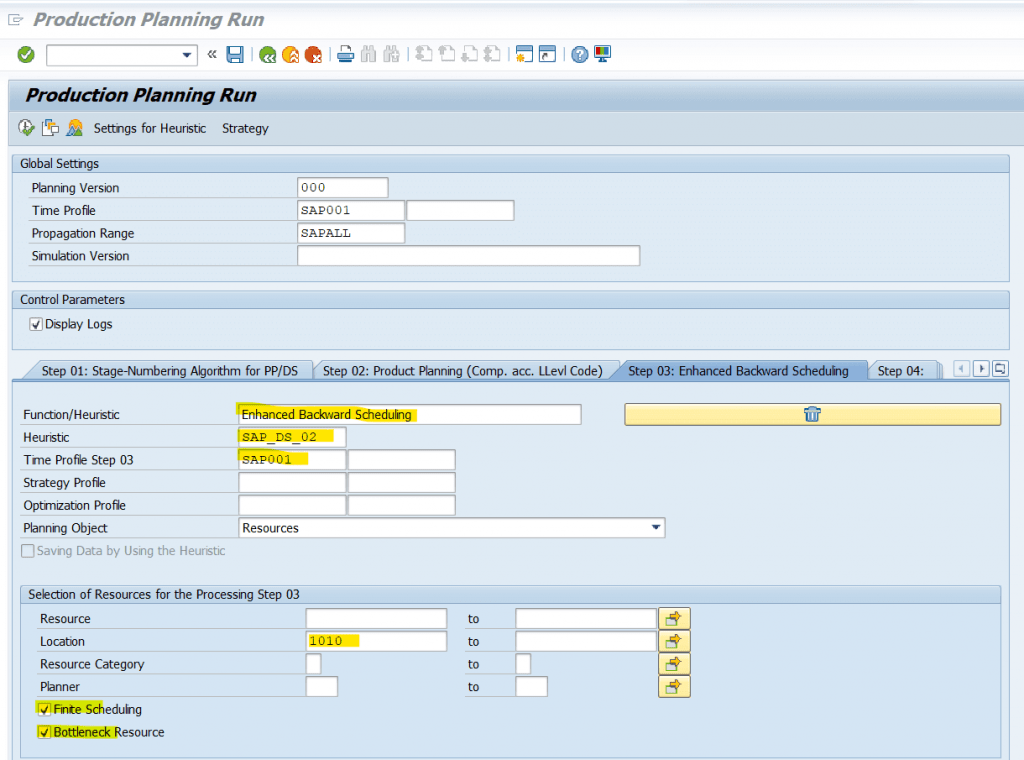1024x760 pixels.
Task: Switch to Step 04 tab
Action: (901, 371)
